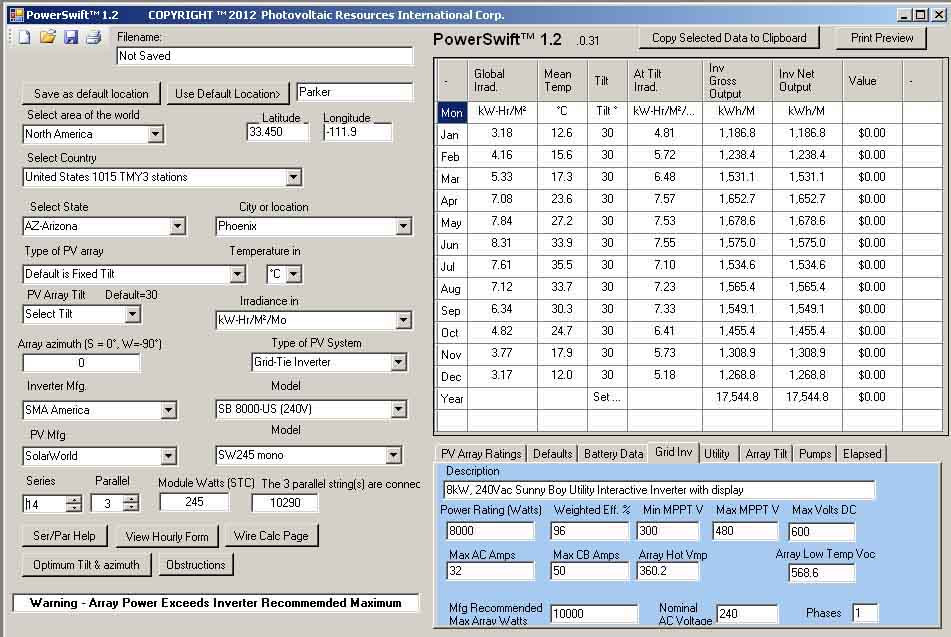The image size is (951, 637).
Task: Click the Max MPPT V field
Action: pos(745,531)
